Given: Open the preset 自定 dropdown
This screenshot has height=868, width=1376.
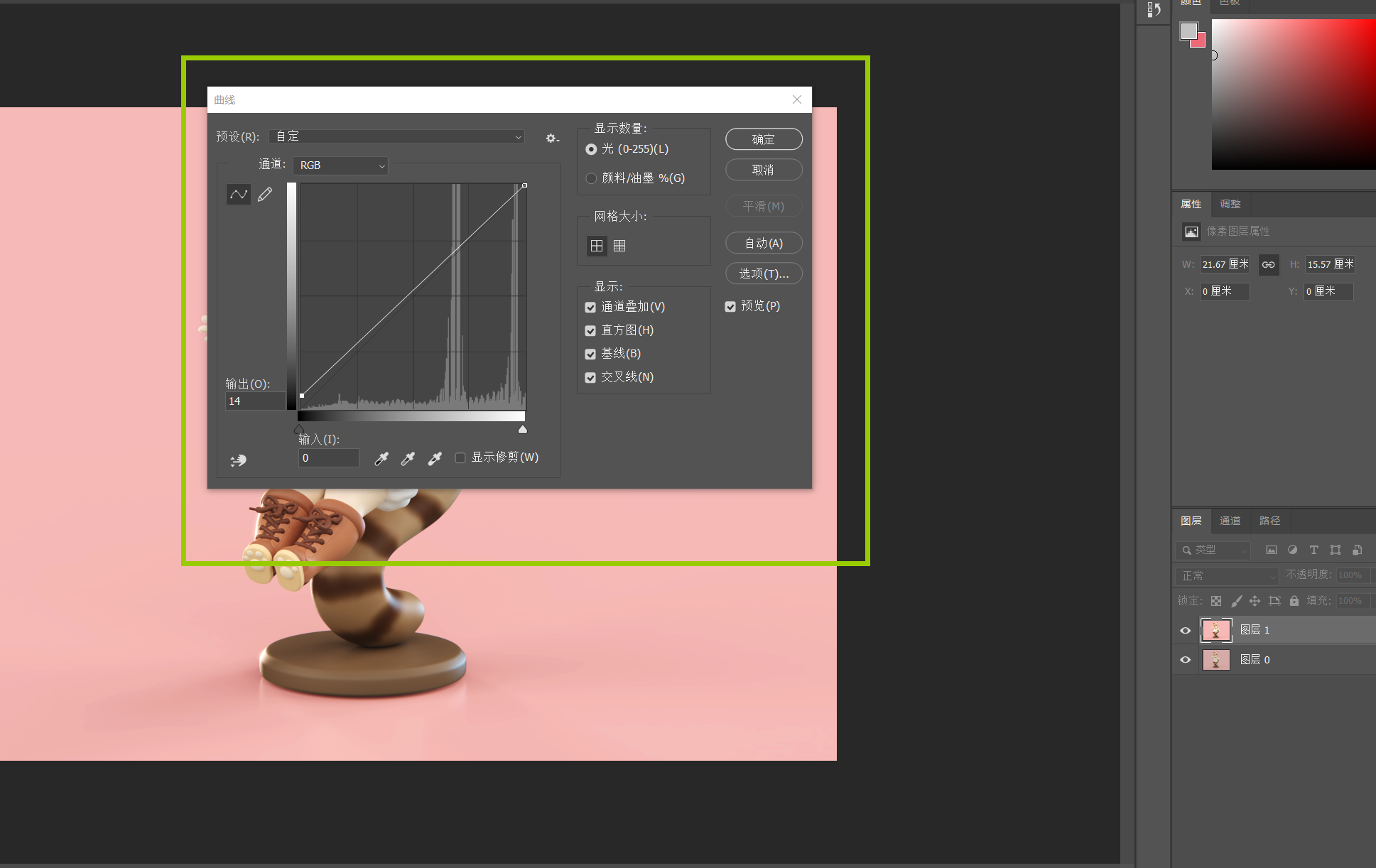Looking at the screenshot, I should pyautogui.click(x=396, y=136).
